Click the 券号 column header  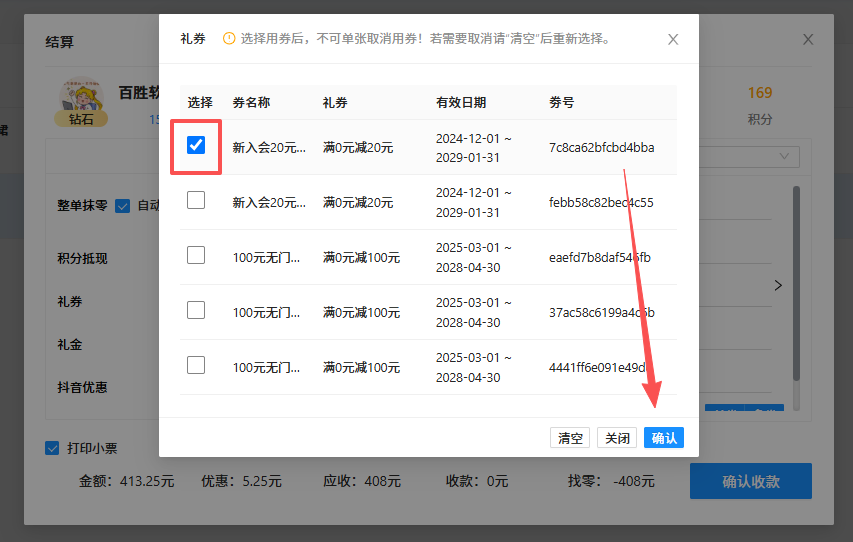tap(561, 102)
